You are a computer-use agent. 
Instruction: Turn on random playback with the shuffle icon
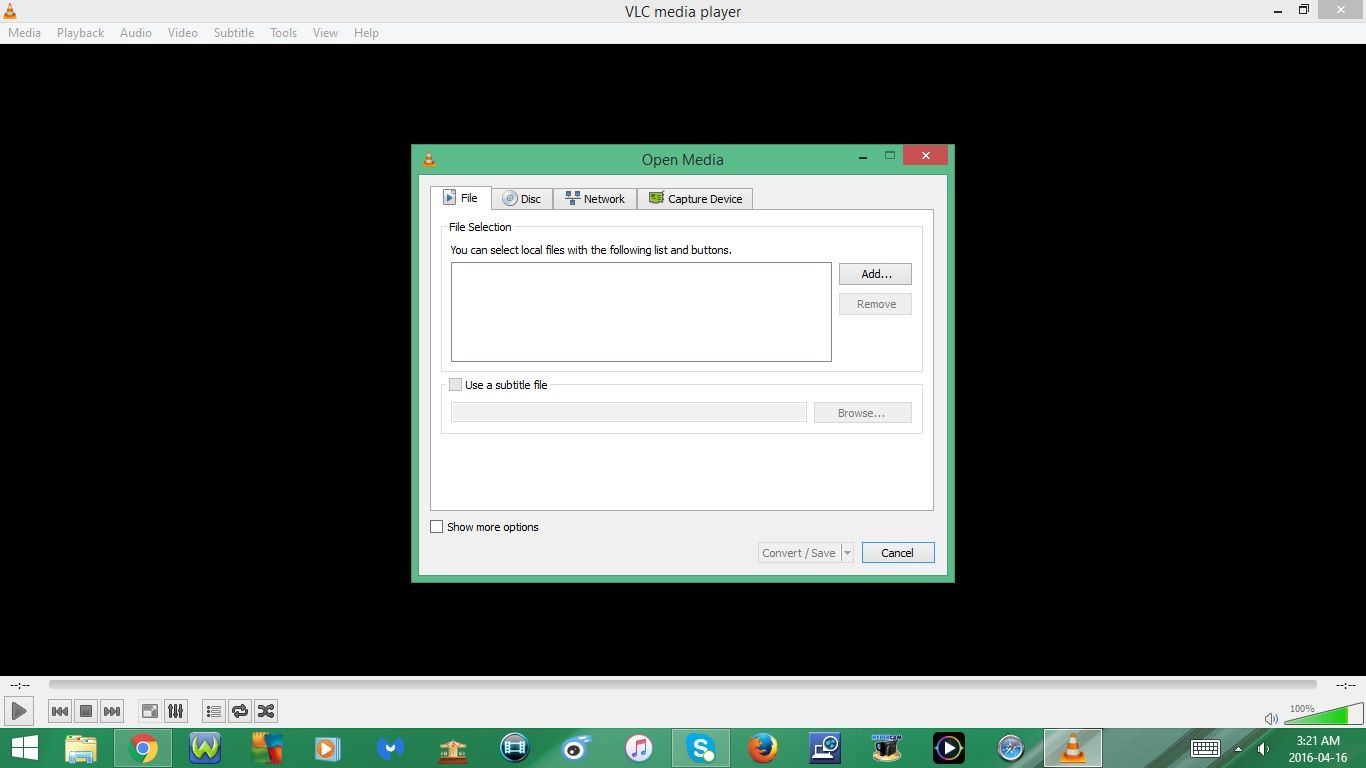click(266, 711)
